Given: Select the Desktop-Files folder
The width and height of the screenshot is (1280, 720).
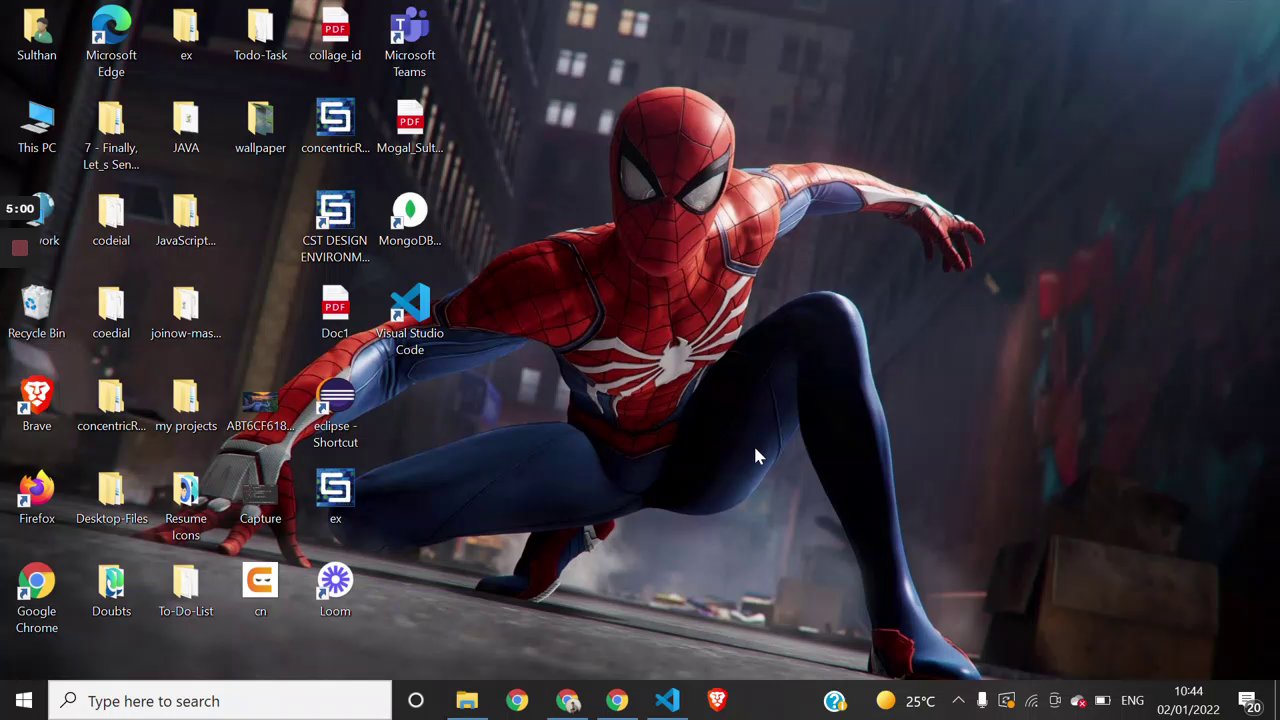Looking at the screenshot, I should [111, 499].
